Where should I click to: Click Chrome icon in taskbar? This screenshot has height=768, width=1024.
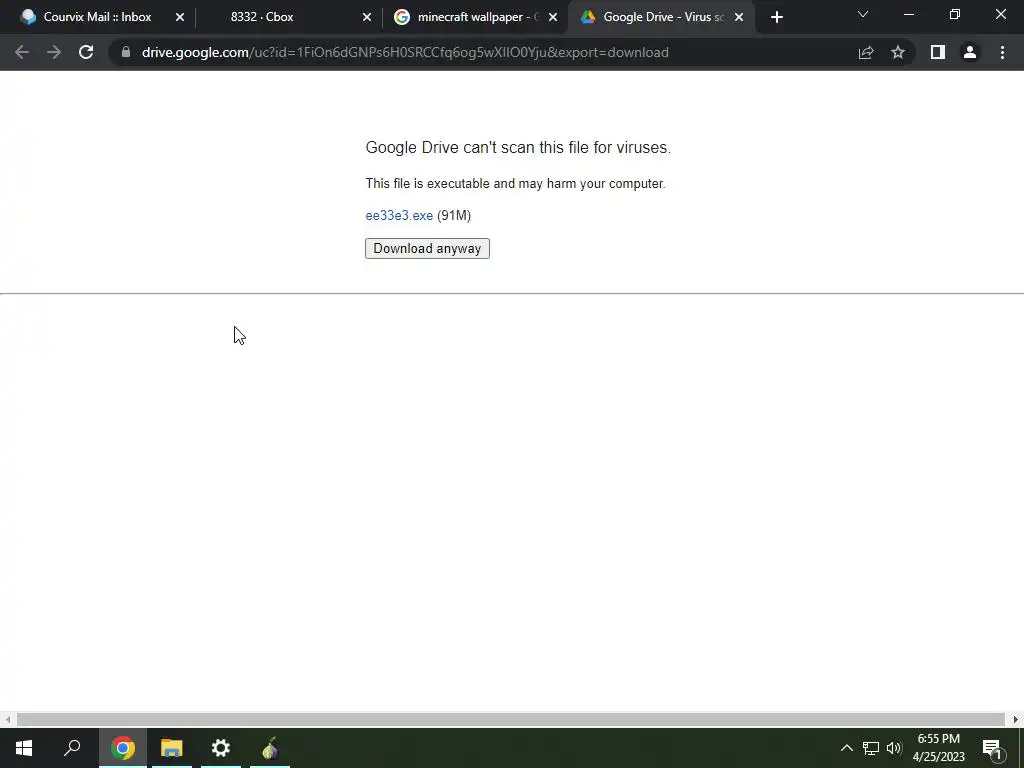[x=123, y=748]
